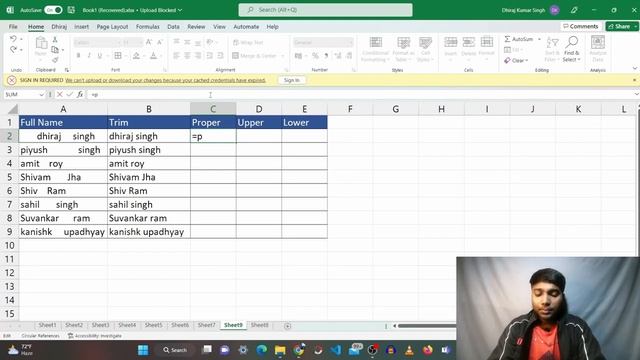
Task: Cancel formula entry with X icon
Action: coord(60,94)
